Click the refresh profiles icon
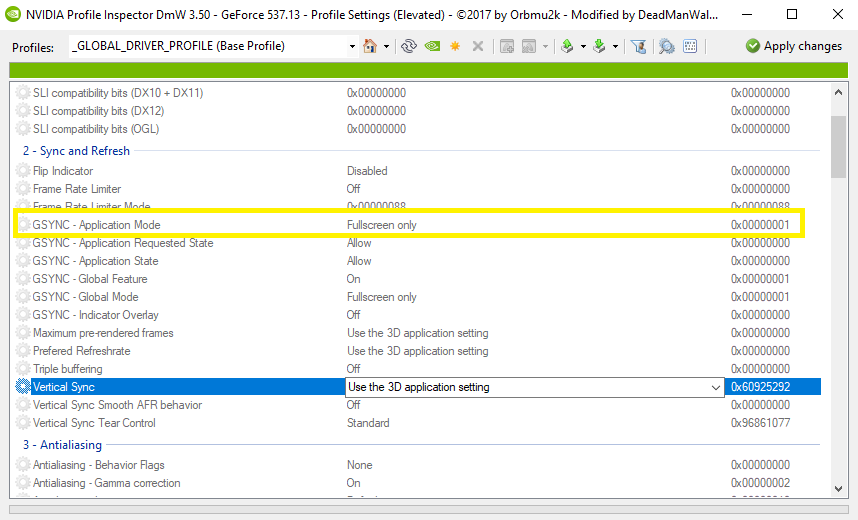 (x=409, y=46)
